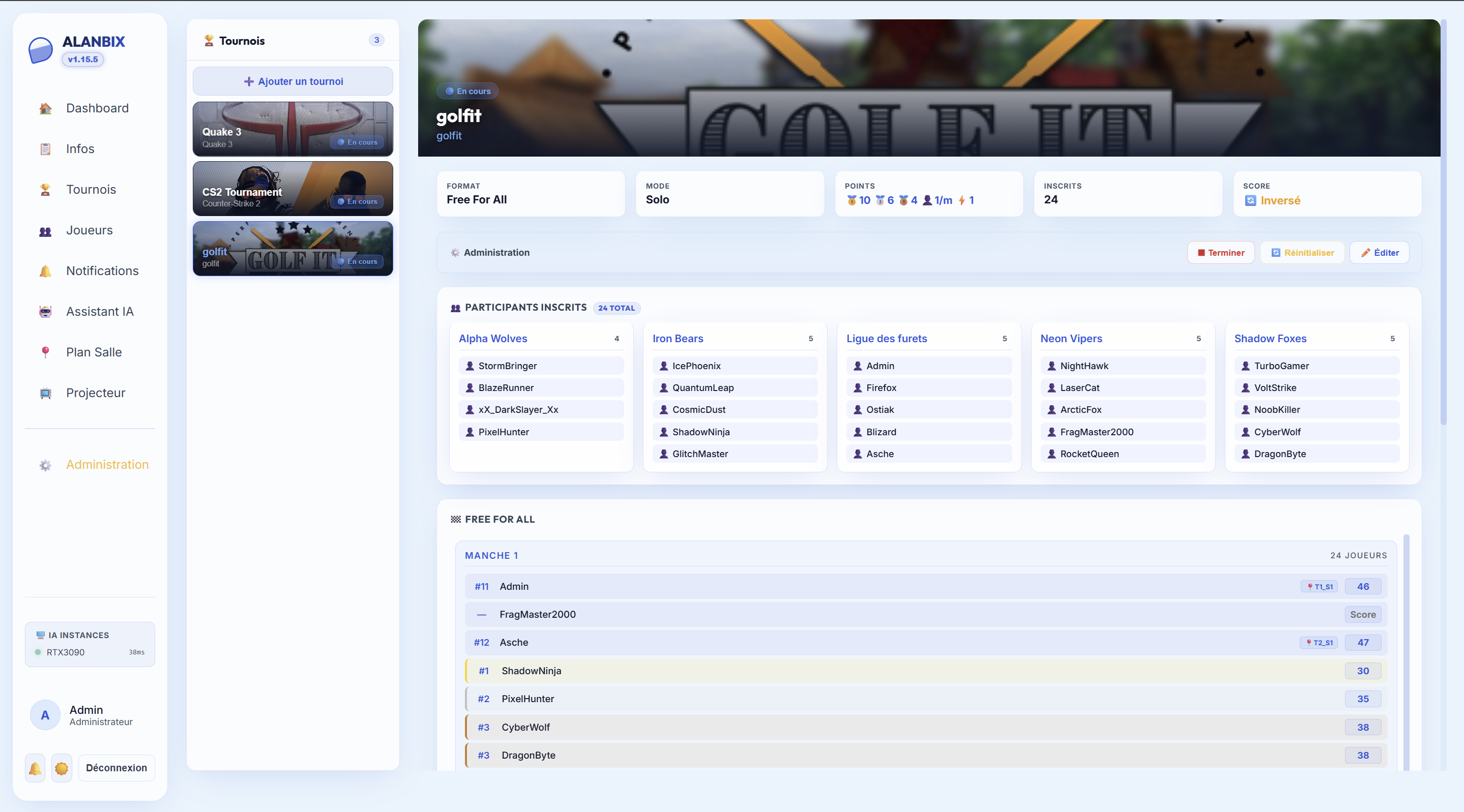Toggle the sun theme switch
Image resolution: width=1464 pixels, height=812 pixels.
(x=62, y=768)
